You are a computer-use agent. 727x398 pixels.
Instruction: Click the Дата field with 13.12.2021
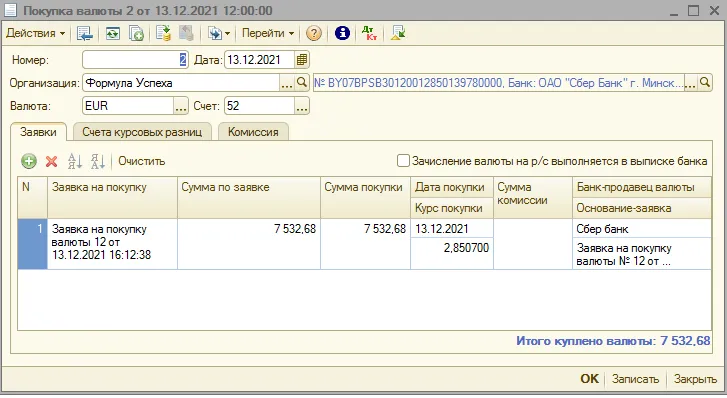[x=259, y=60]
